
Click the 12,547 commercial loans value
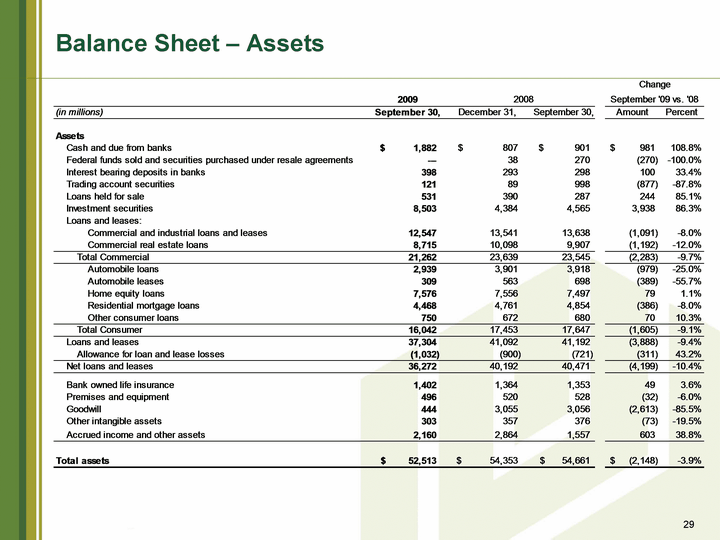pyautogui.click(x=422, y=233)
